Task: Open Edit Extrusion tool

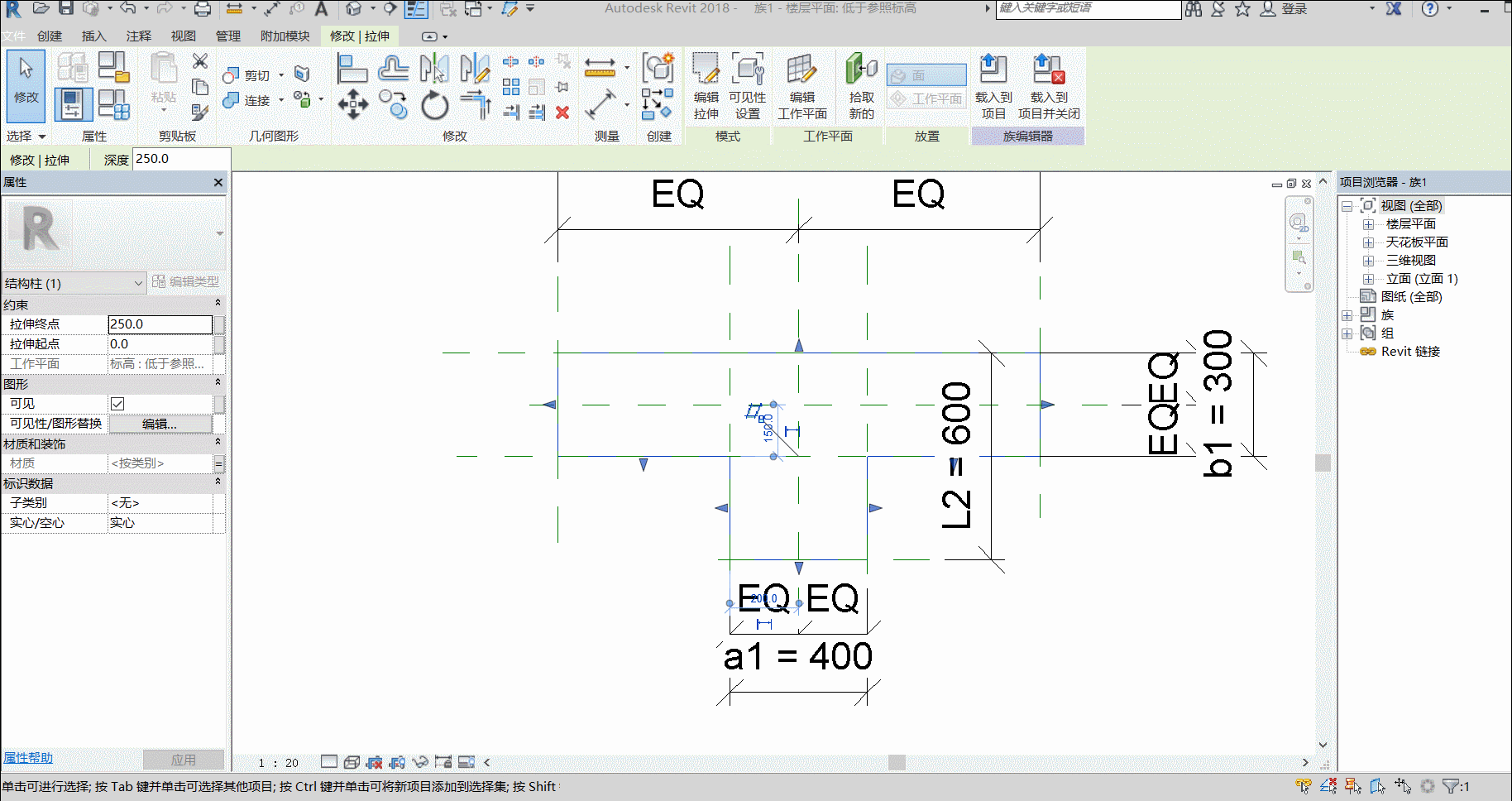Action: (706, 86)
